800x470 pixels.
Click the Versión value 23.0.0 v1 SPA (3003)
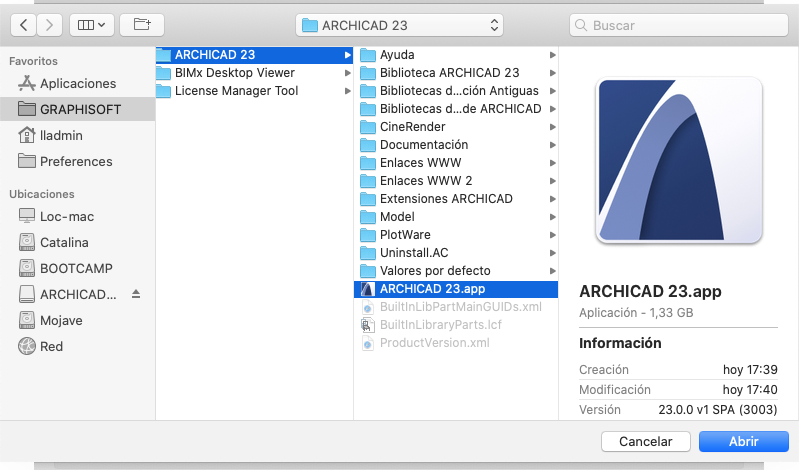pyautogui.click(x=718, y=409)
